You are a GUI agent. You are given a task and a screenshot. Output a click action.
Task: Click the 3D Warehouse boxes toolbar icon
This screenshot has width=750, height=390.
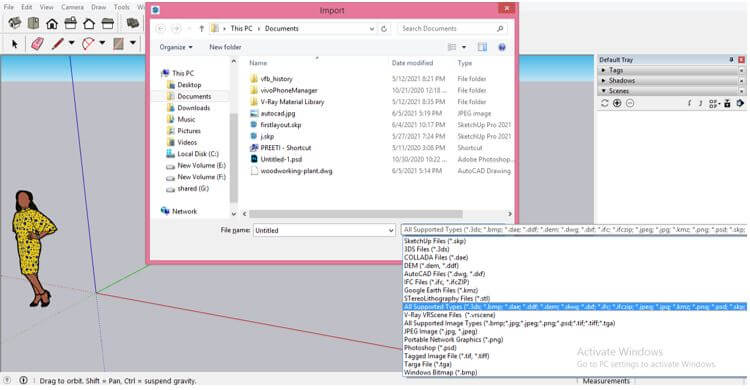pos(132,23)
